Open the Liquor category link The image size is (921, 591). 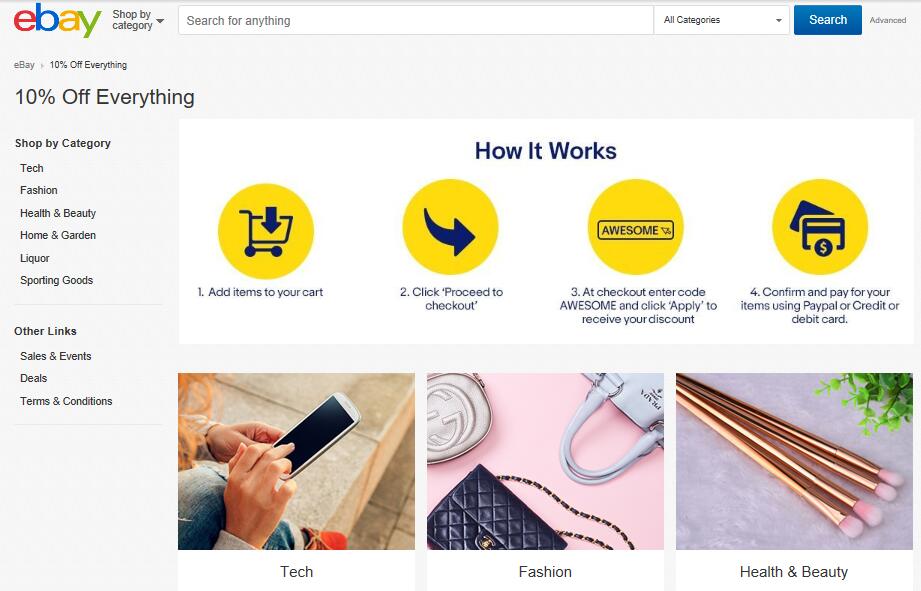click(35, 258)
